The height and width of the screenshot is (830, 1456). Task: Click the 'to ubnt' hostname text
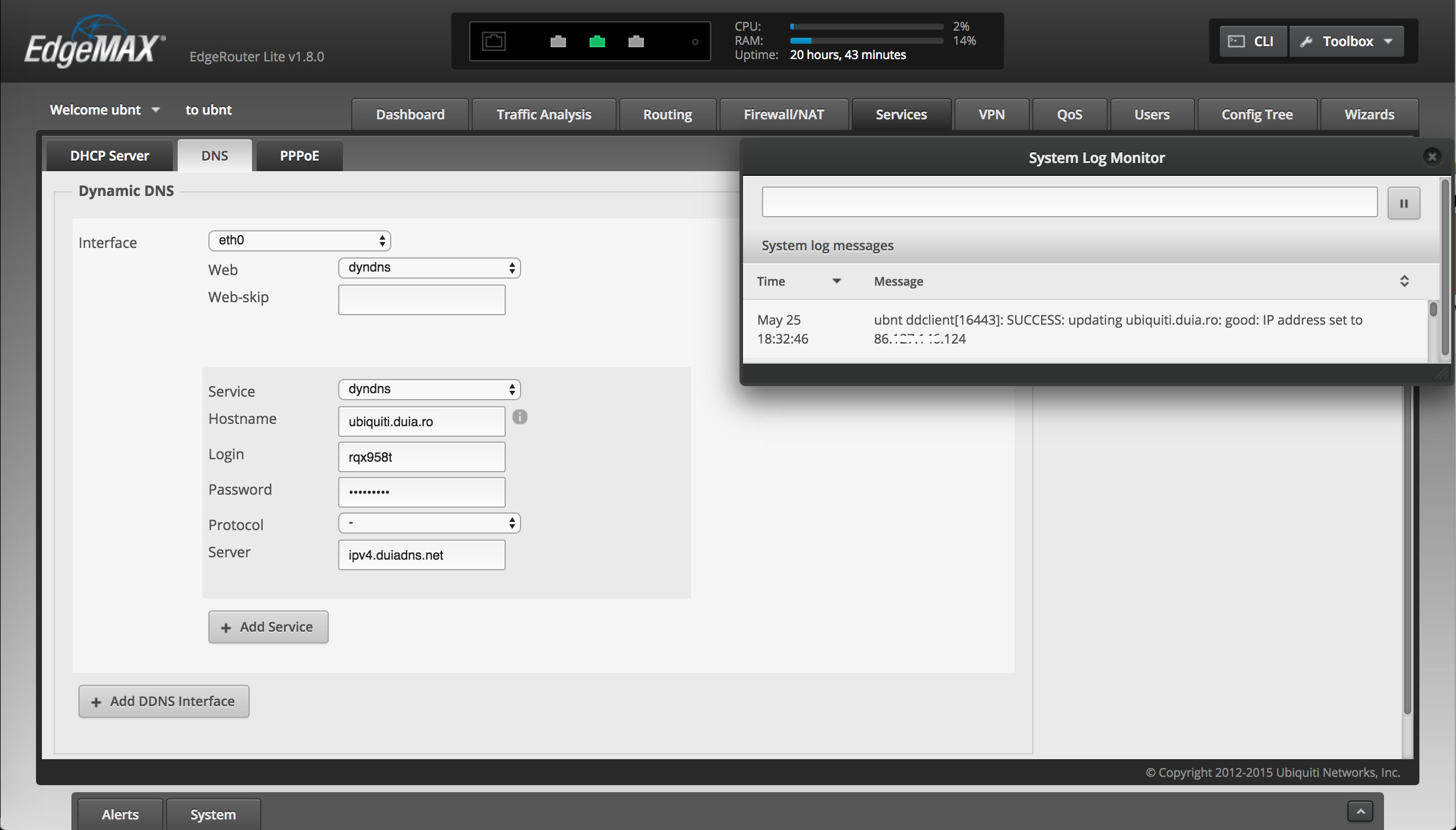tap(208, 110)
